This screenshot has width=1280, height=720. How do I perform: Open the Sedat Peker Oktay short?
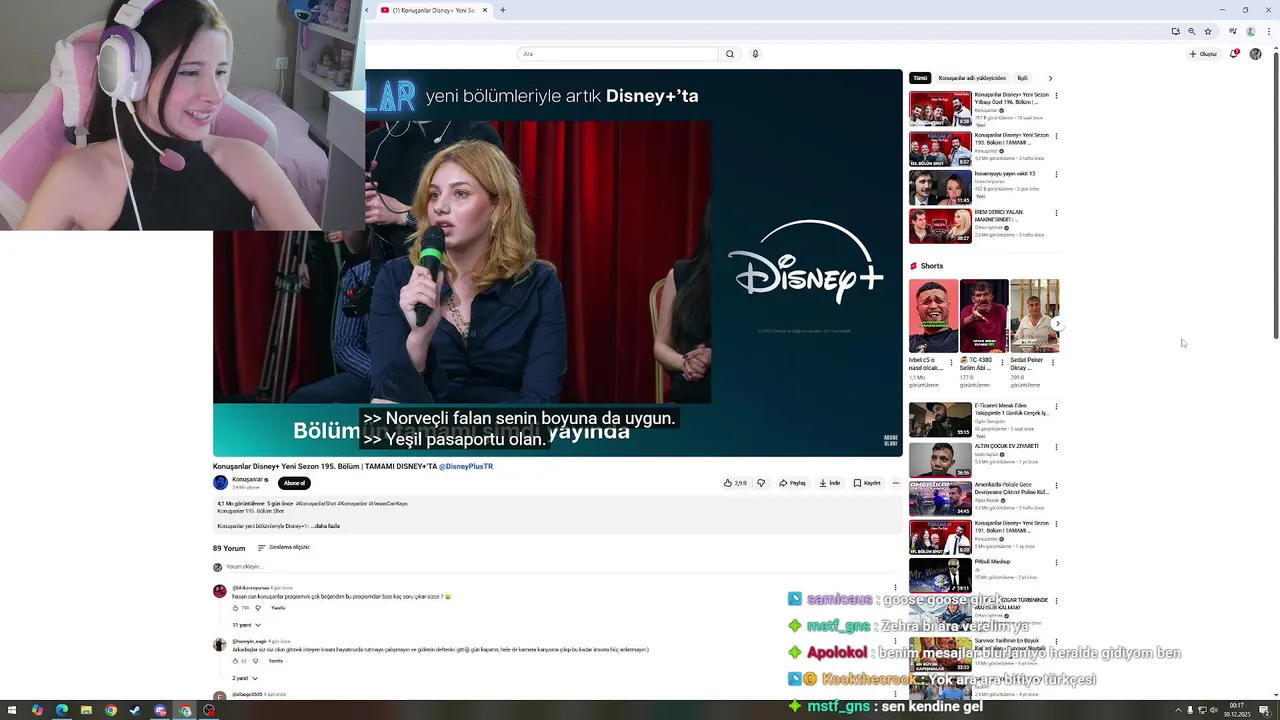[x=1034, y=316]
